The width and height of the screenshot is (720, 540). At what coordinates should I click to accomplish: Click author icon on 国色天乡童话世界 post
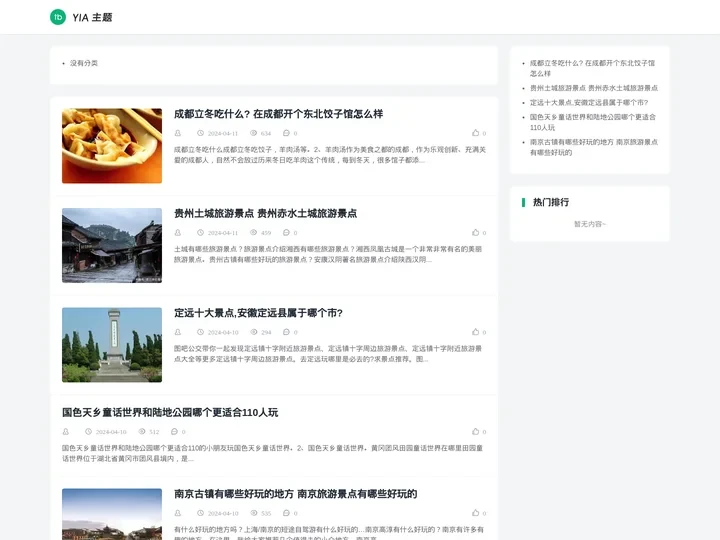point(66,432)
